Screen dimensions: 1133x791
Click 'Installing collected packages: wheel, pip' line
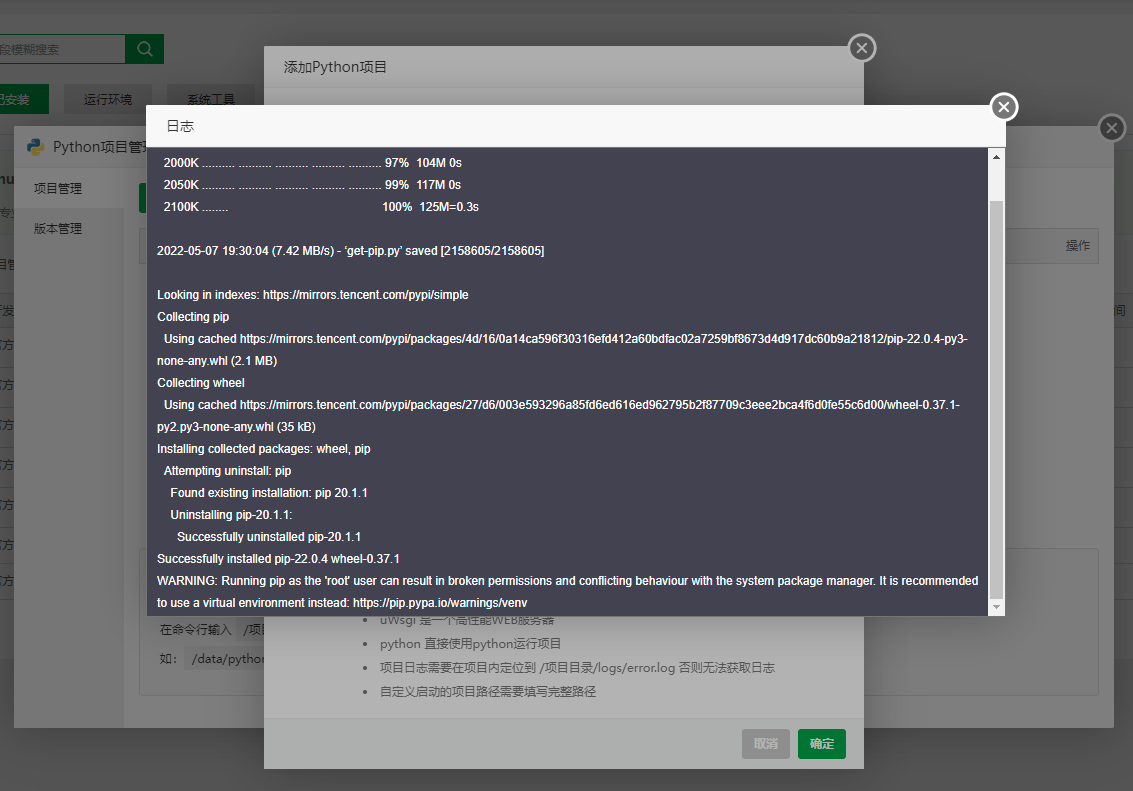click(264, 449)
